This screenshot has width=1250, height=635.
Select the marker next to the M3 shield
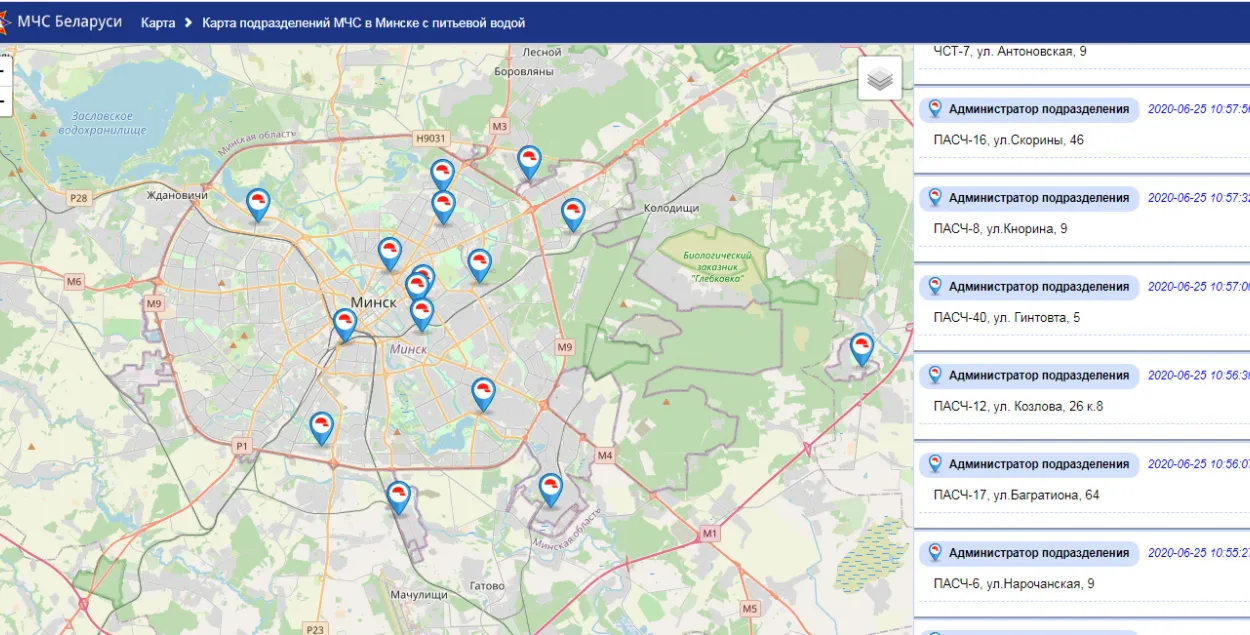point(529,163)
